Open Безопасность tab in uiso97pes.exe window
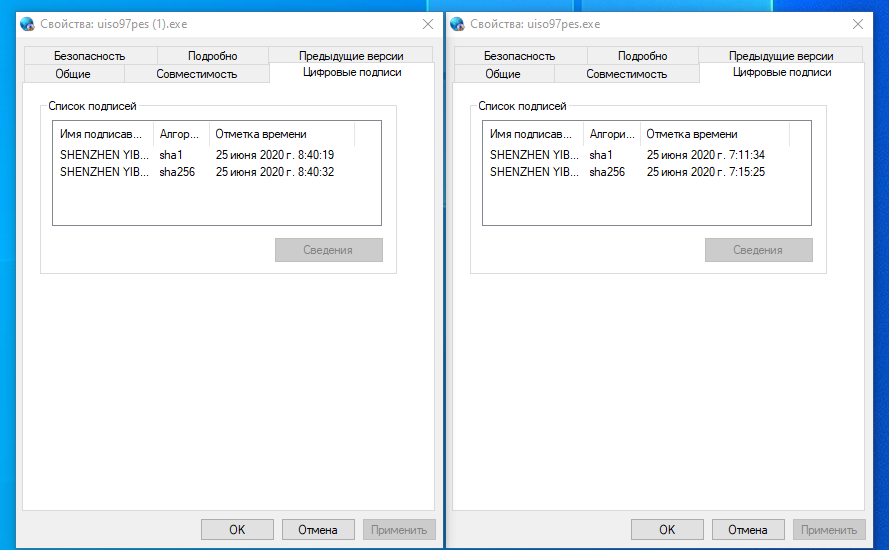889x550 pixels. [519, 56]
